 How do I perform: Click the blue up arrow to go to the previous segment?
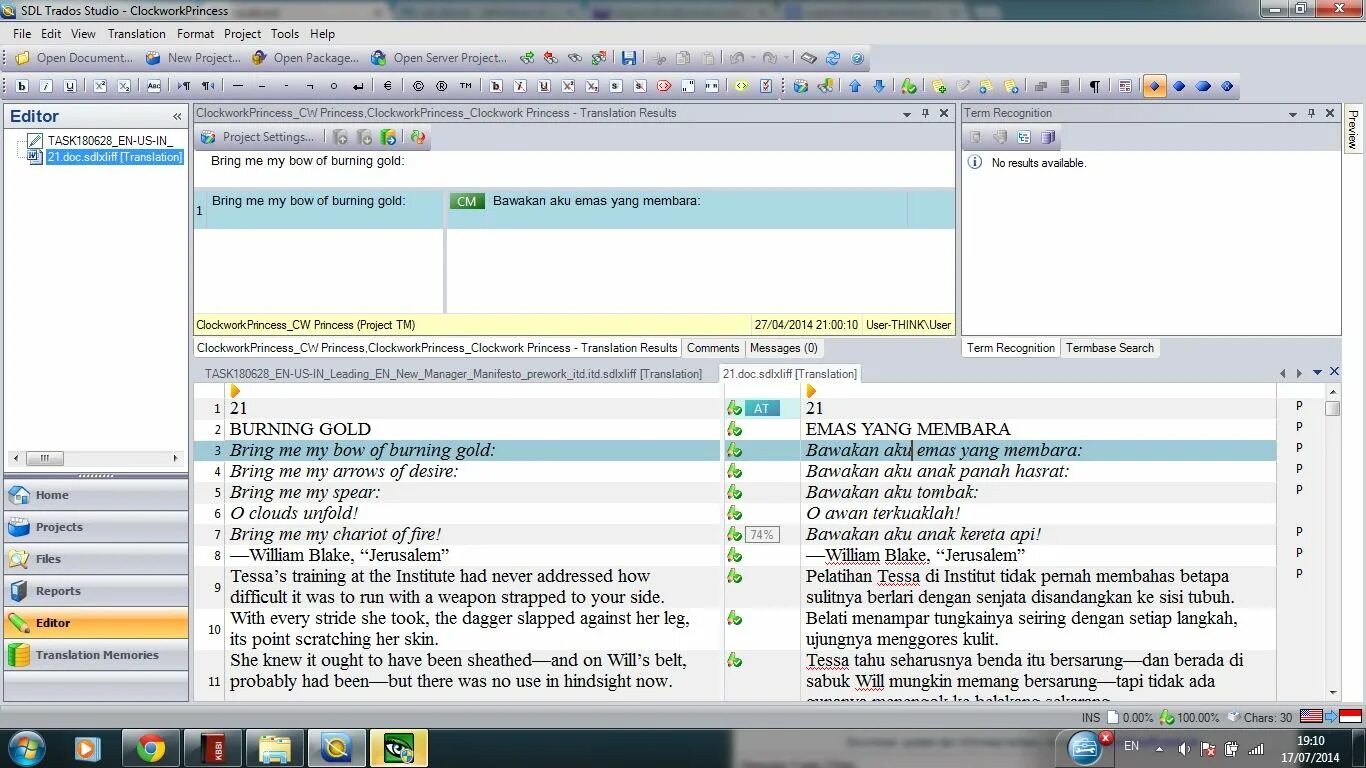(855, 86)
